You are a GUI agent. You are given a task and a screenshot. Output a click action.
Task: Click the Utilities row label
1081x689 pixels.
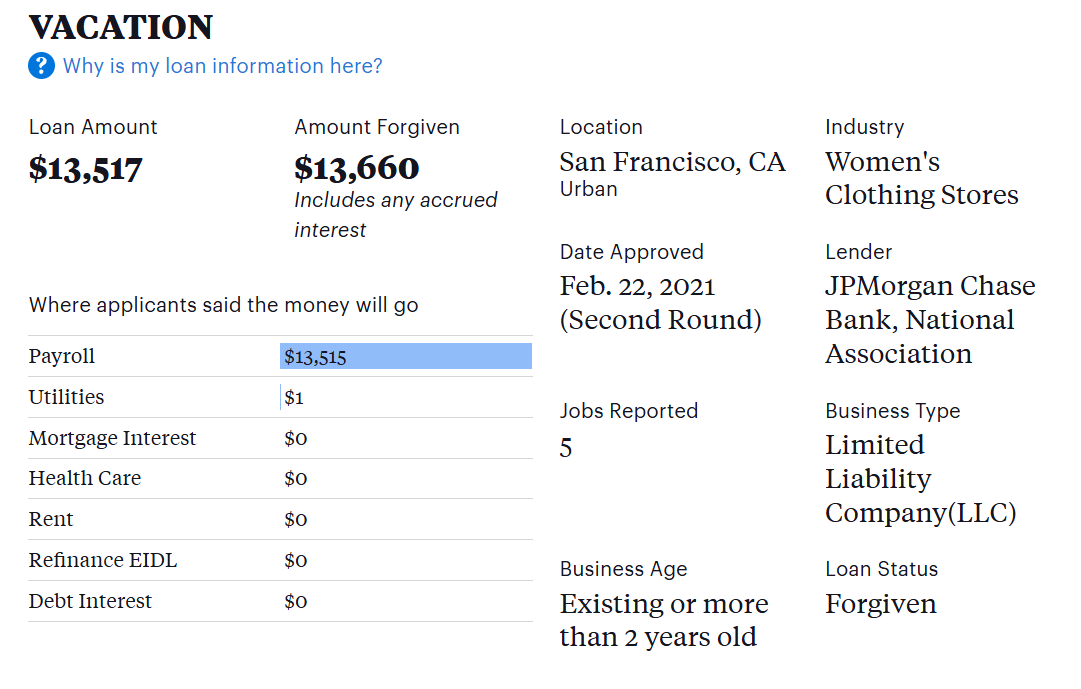coord(66,398)
